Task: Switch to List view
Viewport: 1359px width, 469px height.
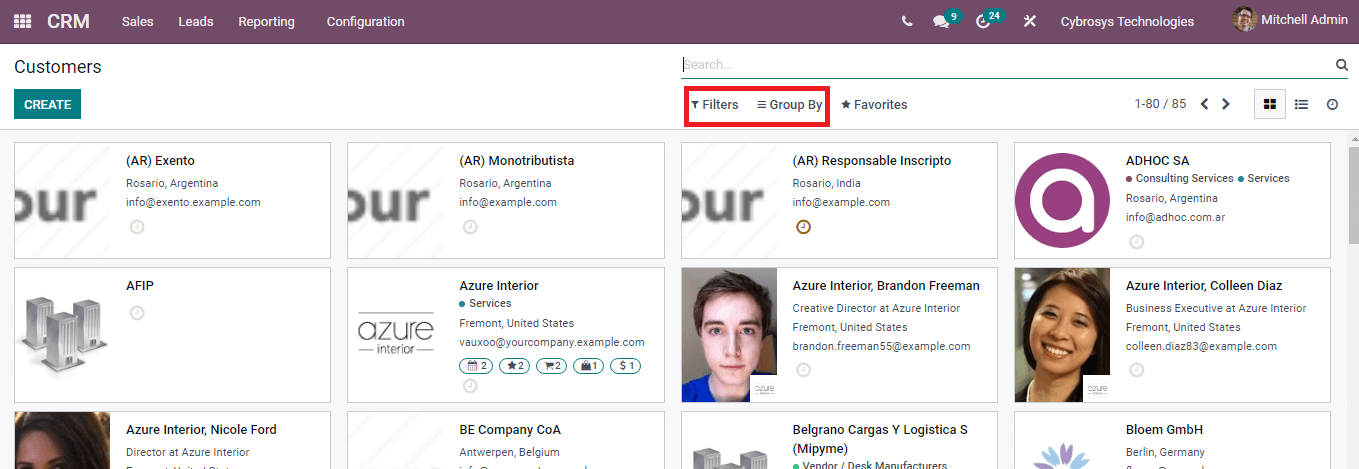Action: tap(1301, 104)
